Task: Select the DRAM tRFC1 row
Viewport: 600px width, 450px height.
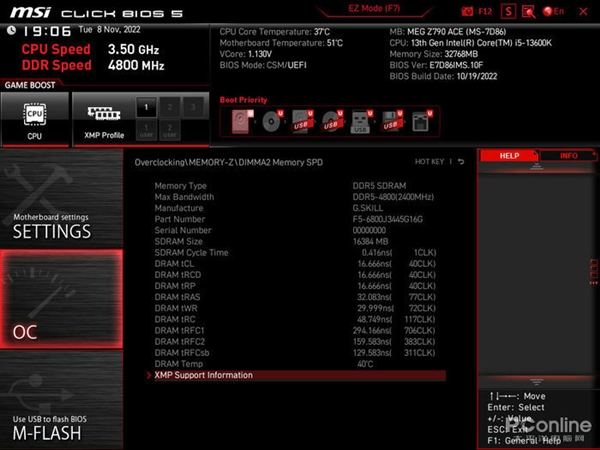Action: [x=297, y=330]
